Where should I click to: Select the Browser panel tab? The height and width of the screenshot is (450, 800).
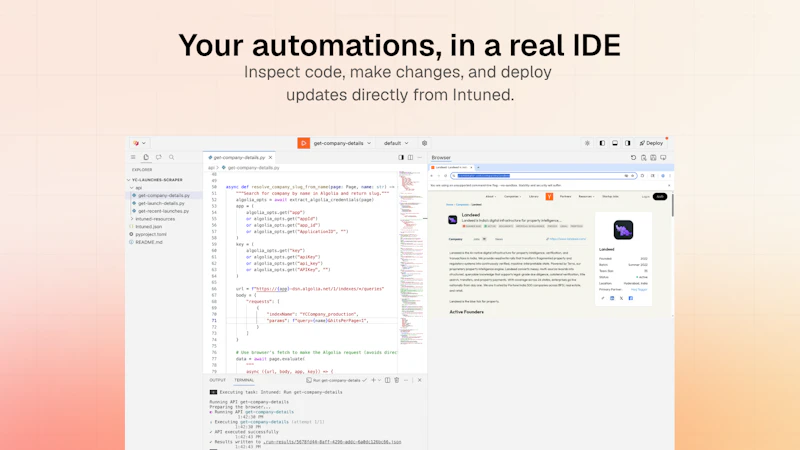pyautogui.click(x=441, y=158)
